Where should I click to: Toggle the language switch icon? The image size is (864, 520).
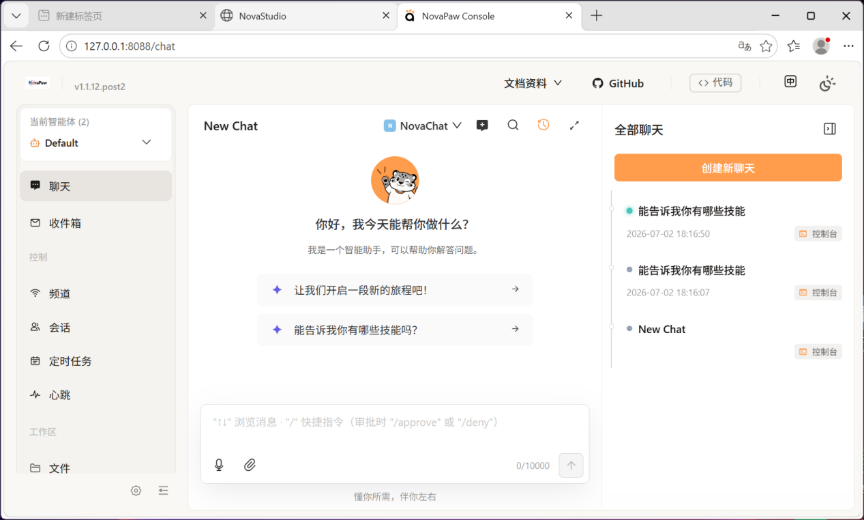tap(791, 82)
